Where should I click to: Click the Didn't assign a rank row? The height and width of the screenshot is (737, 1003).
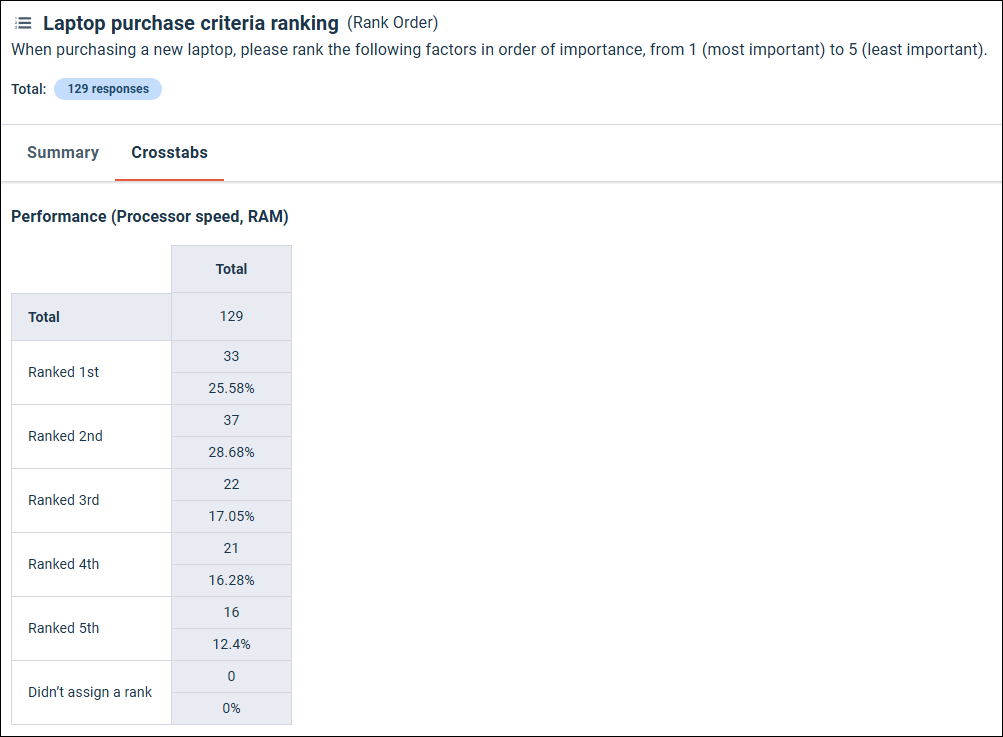click(91, 692)
